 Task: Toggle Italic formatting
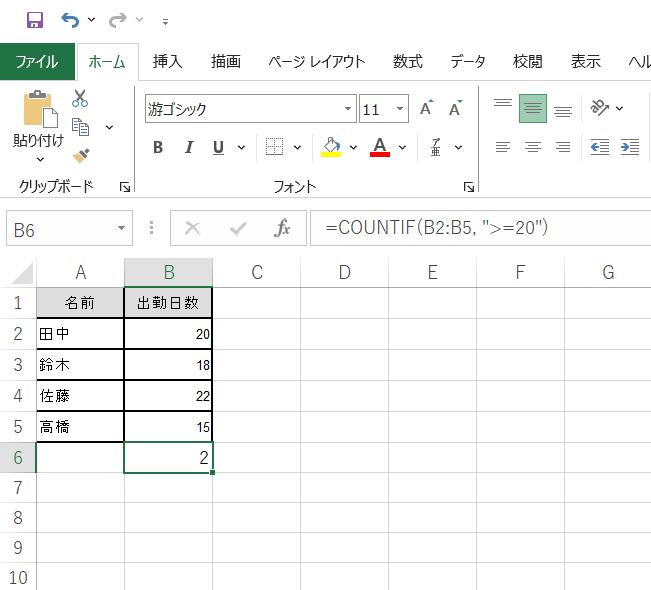(x=187, y=148)
